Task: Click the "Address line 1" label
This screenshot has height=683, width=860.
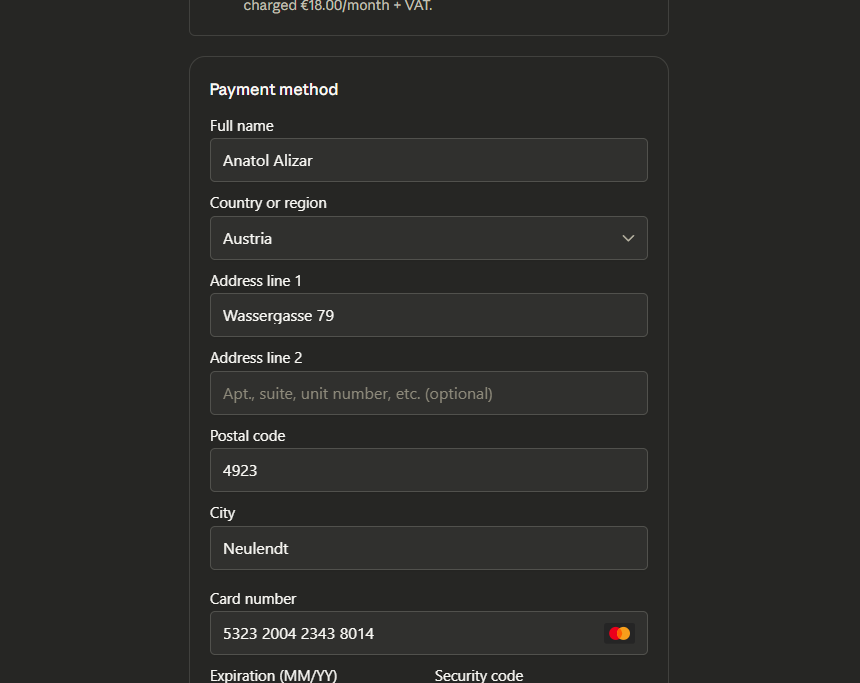Action: (x=256, y=281)
